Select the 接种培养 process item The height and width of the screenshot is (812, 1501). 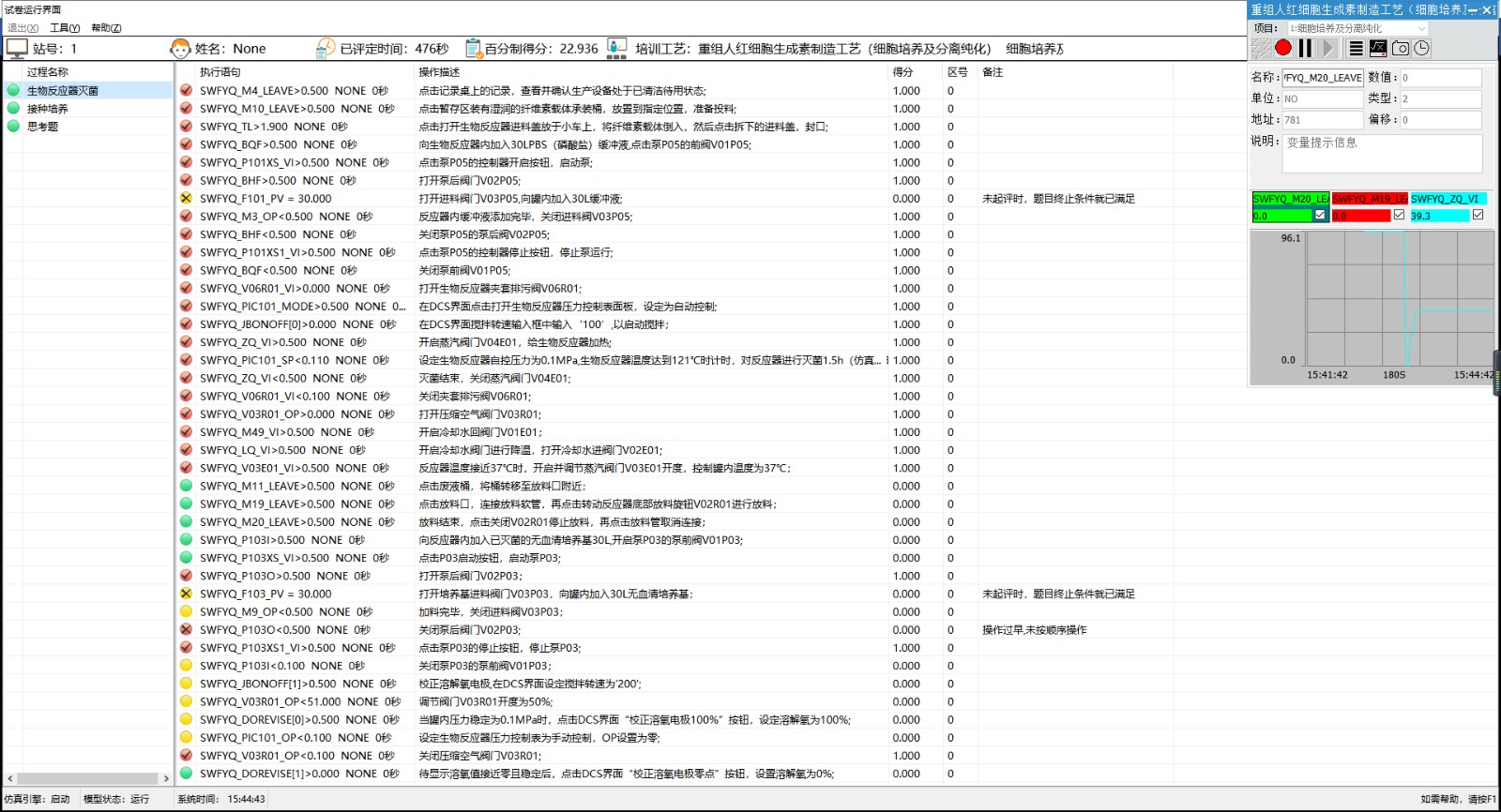coord(48,109)
